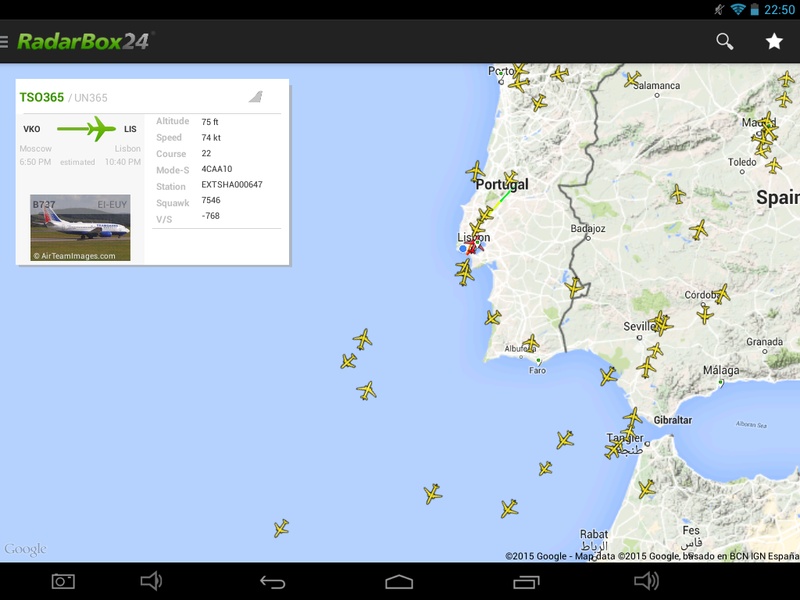
Task: Tap the VKO departure airport code
Action: tap(32, 129)
